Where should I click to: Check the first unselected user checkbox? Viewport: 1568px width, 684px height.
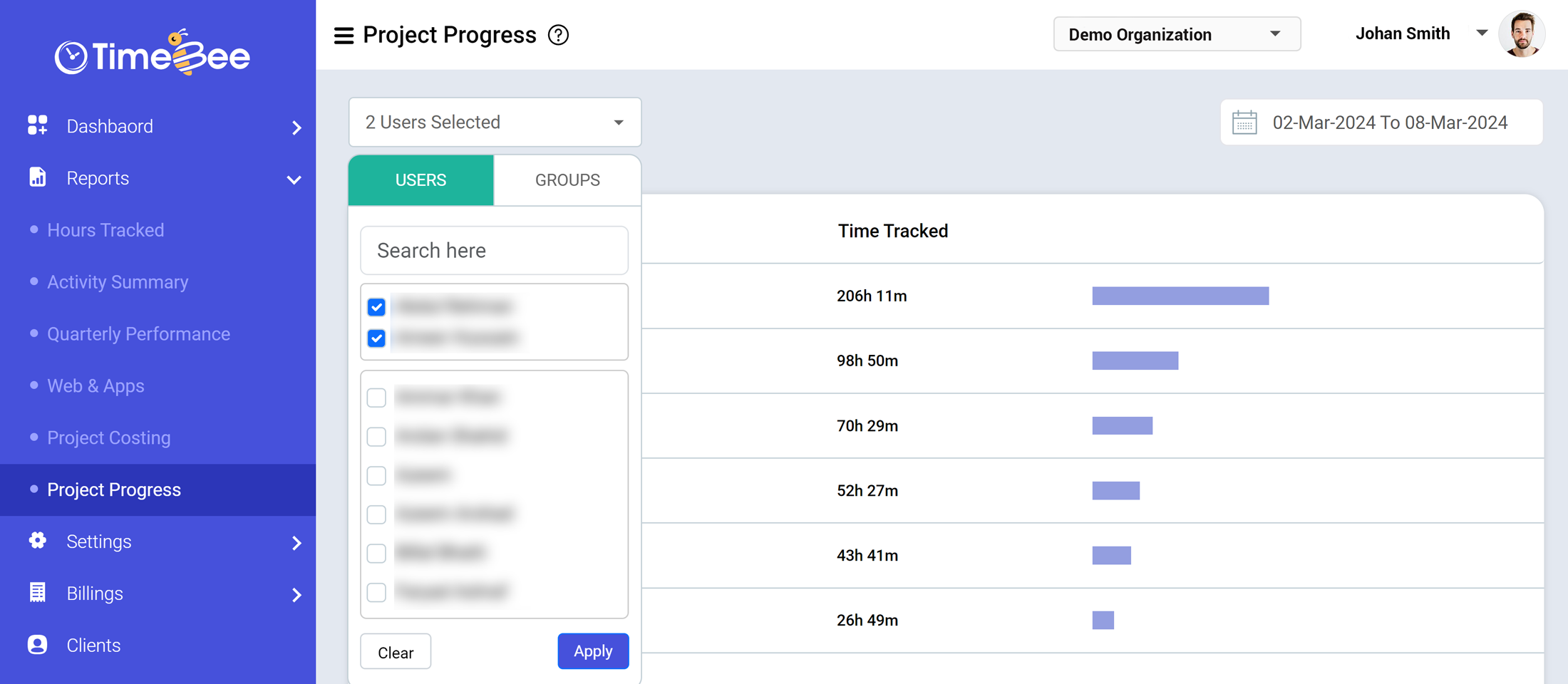376,397
